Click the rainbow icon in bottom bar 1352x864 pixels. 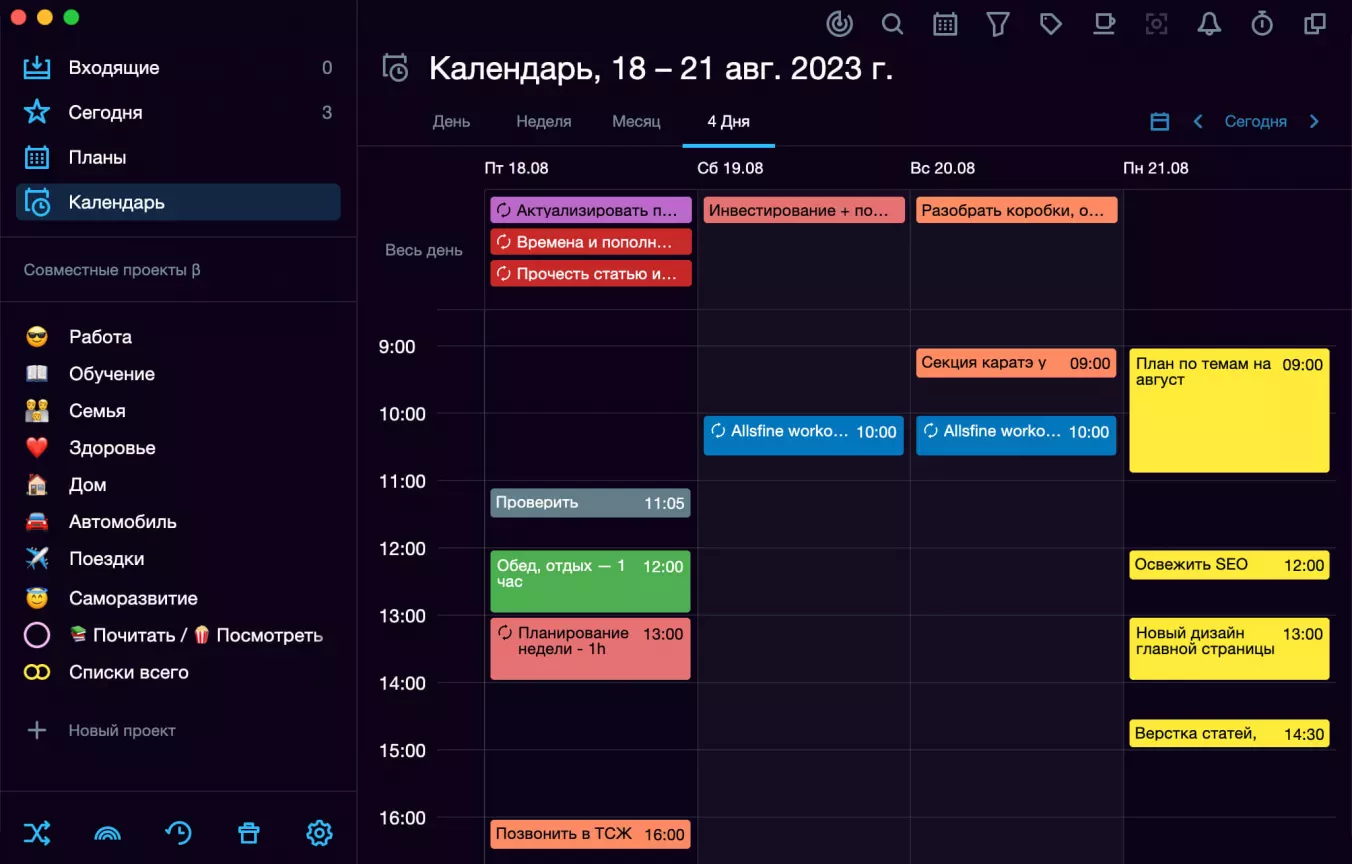click(x=107, y=833)
